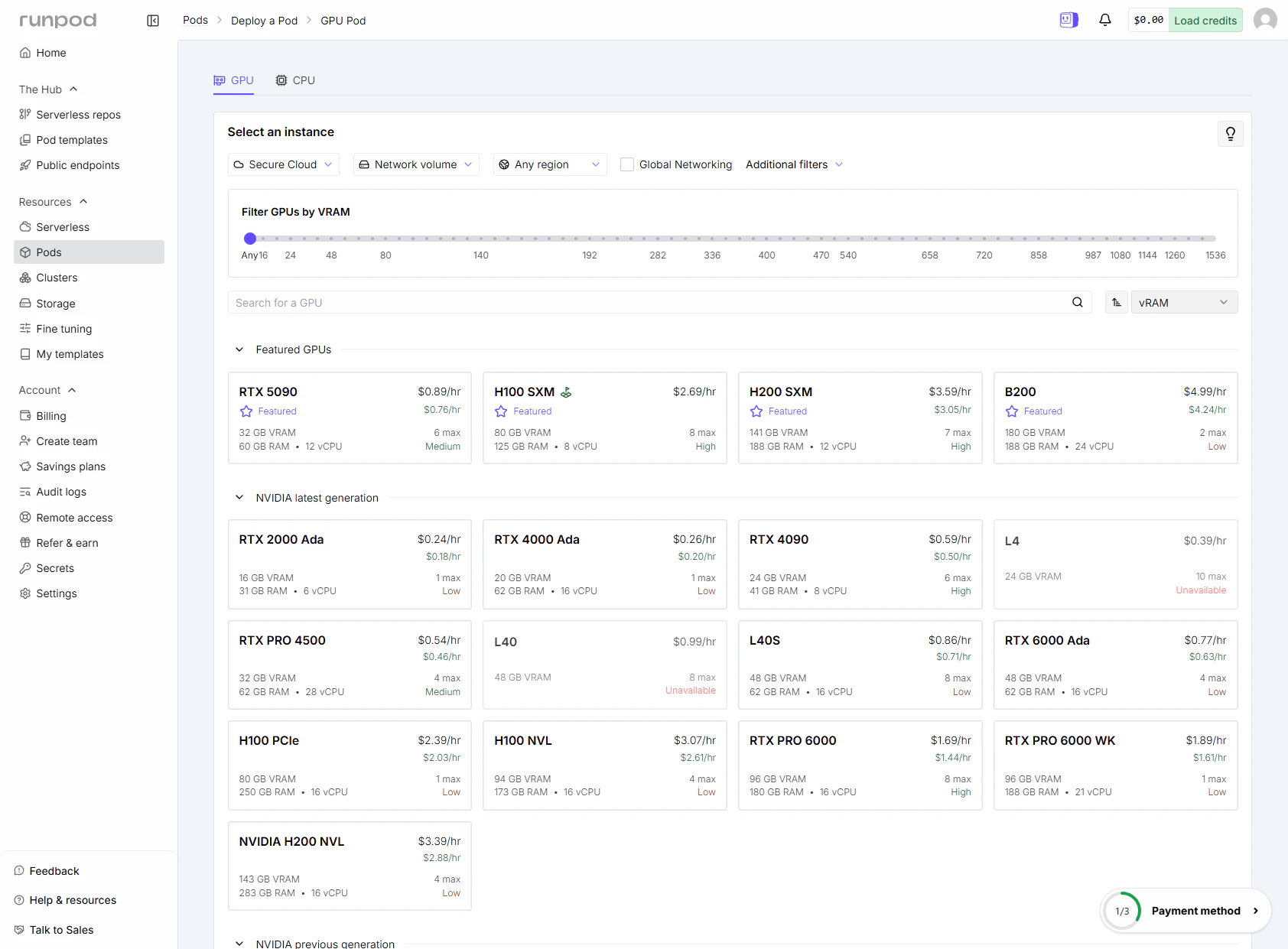Open Help & resources in sidebar
The width and height of the screenshot is (1288, 949).
(x=65, y=900)
